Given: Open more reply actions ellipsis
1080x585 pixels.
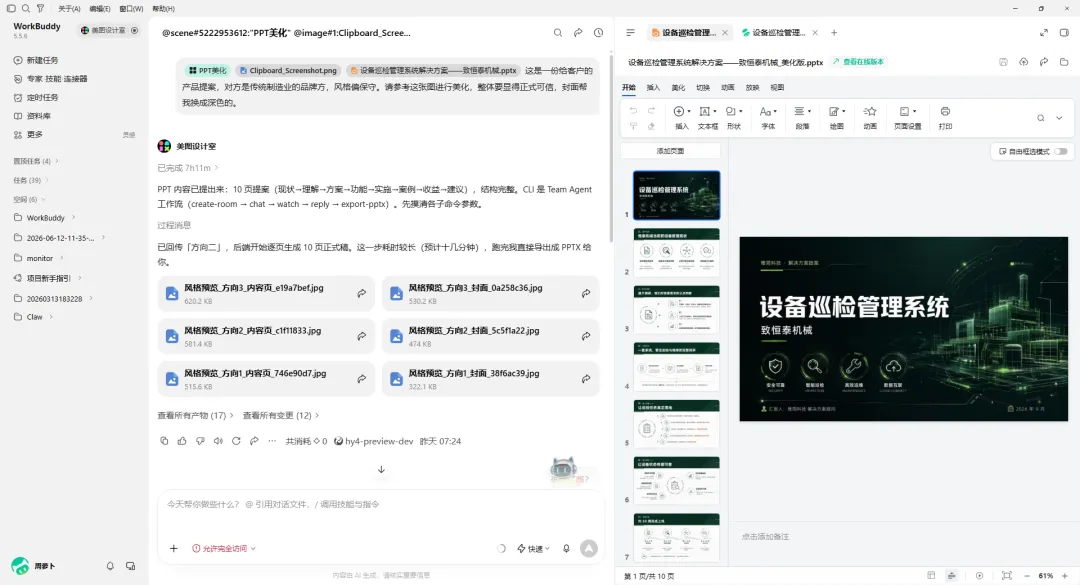Looking at the screenshot, I should pyautogui.click(x=272, y=441).
